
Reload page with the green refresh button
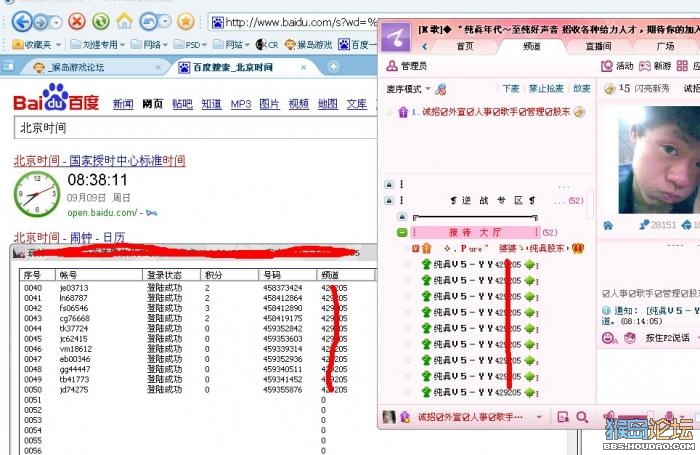[101, 21]
